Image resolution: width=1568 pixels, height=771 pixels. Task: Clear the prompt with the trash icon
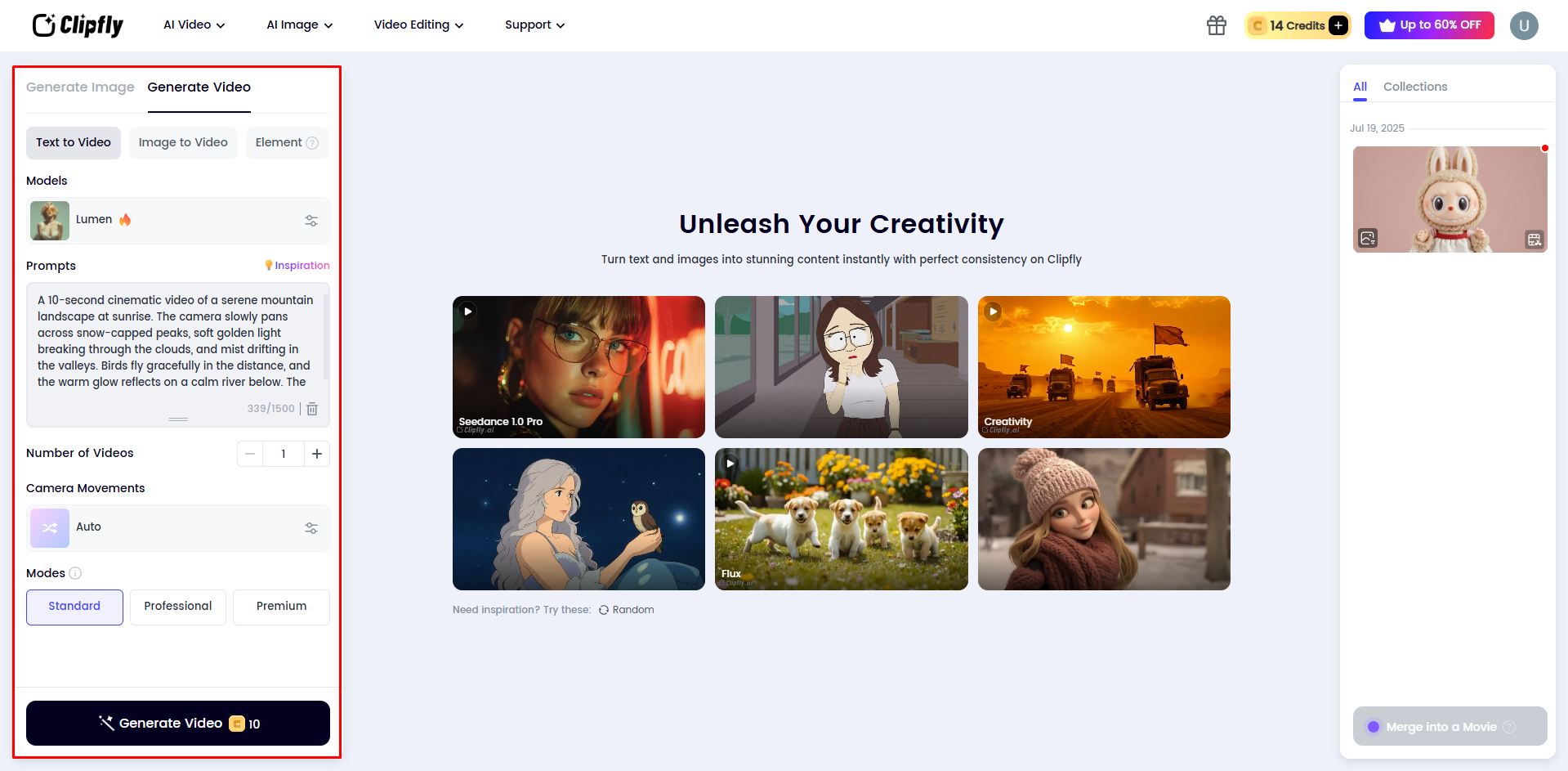pos(312,409)
